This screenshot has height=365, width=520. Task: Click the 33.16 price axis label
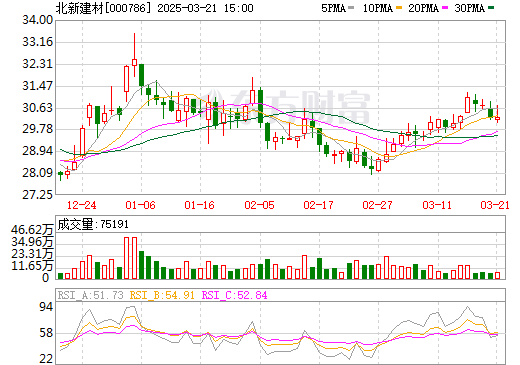(x=38, y=42)
